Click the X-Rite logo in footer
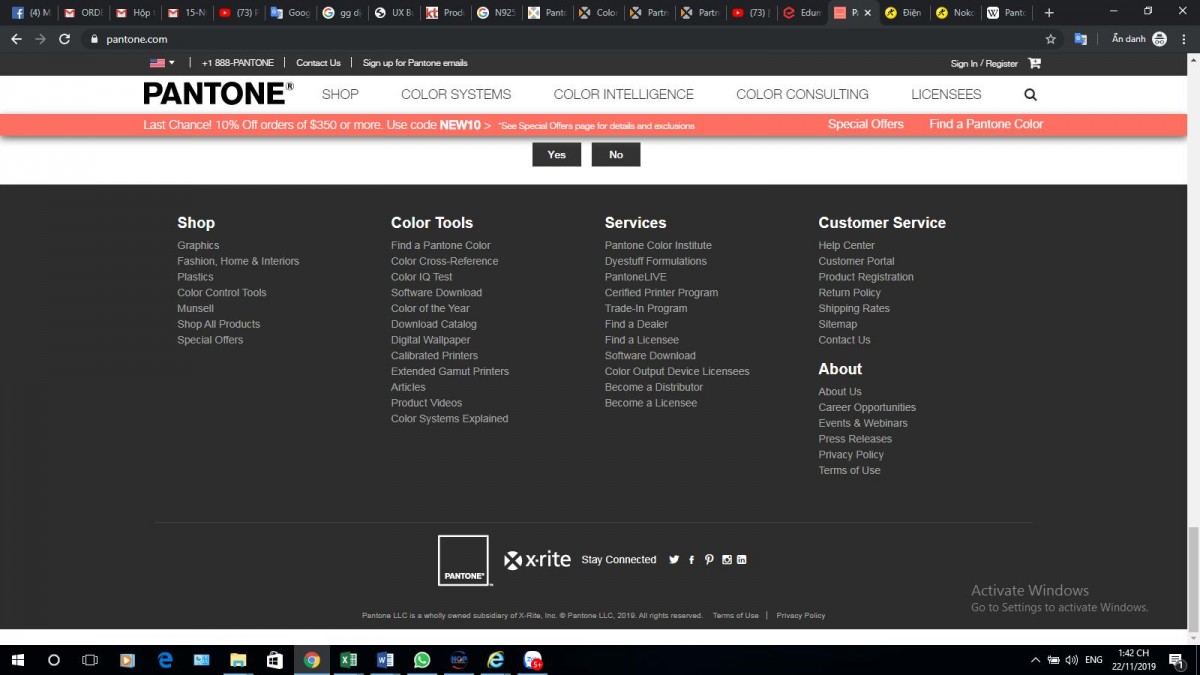 pyautogui.click(x=537, y=560)
